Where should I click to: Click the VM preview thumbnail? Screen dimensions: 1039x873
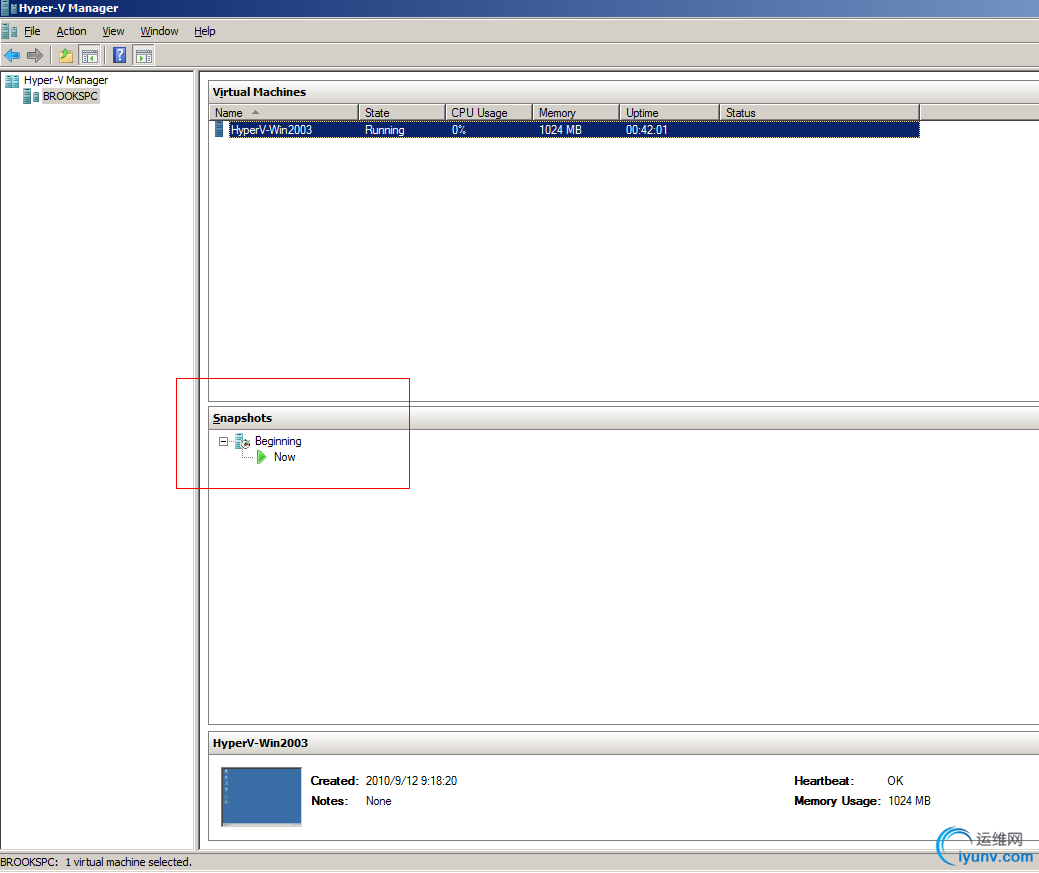coord(261,797)
